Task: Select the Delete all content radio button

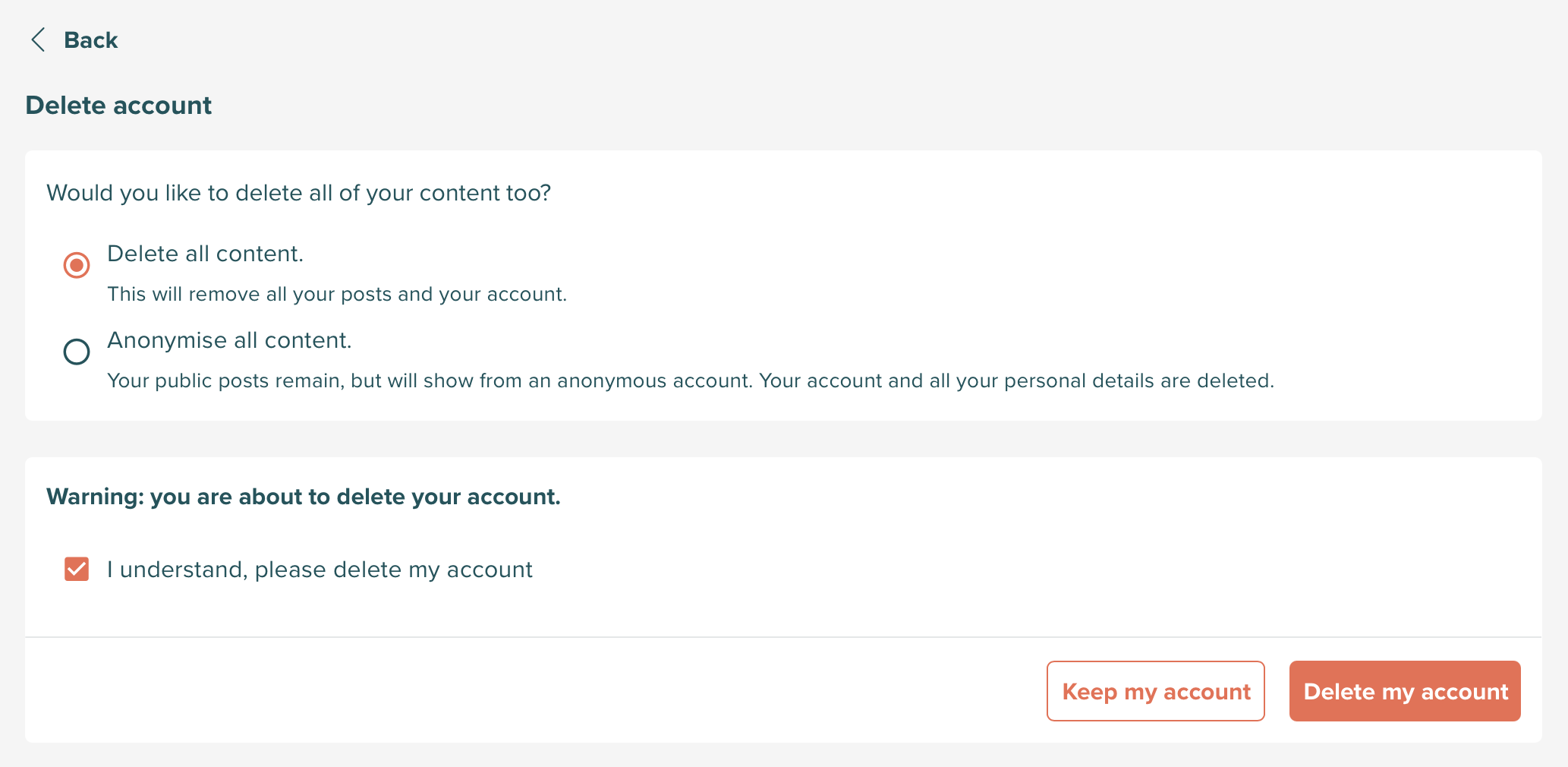Action: (x=76, y=265)
